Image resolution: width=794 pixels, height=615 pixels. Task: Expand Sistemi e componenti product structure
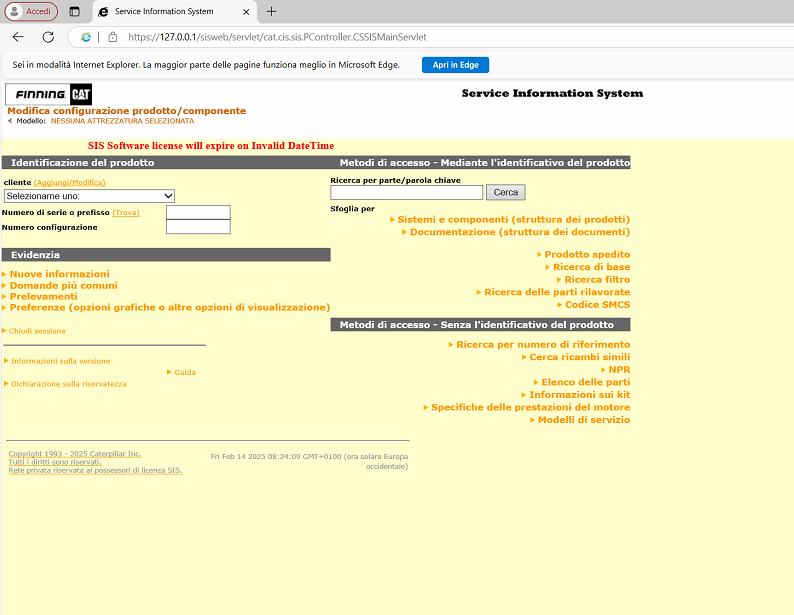(x=513, y=219)
